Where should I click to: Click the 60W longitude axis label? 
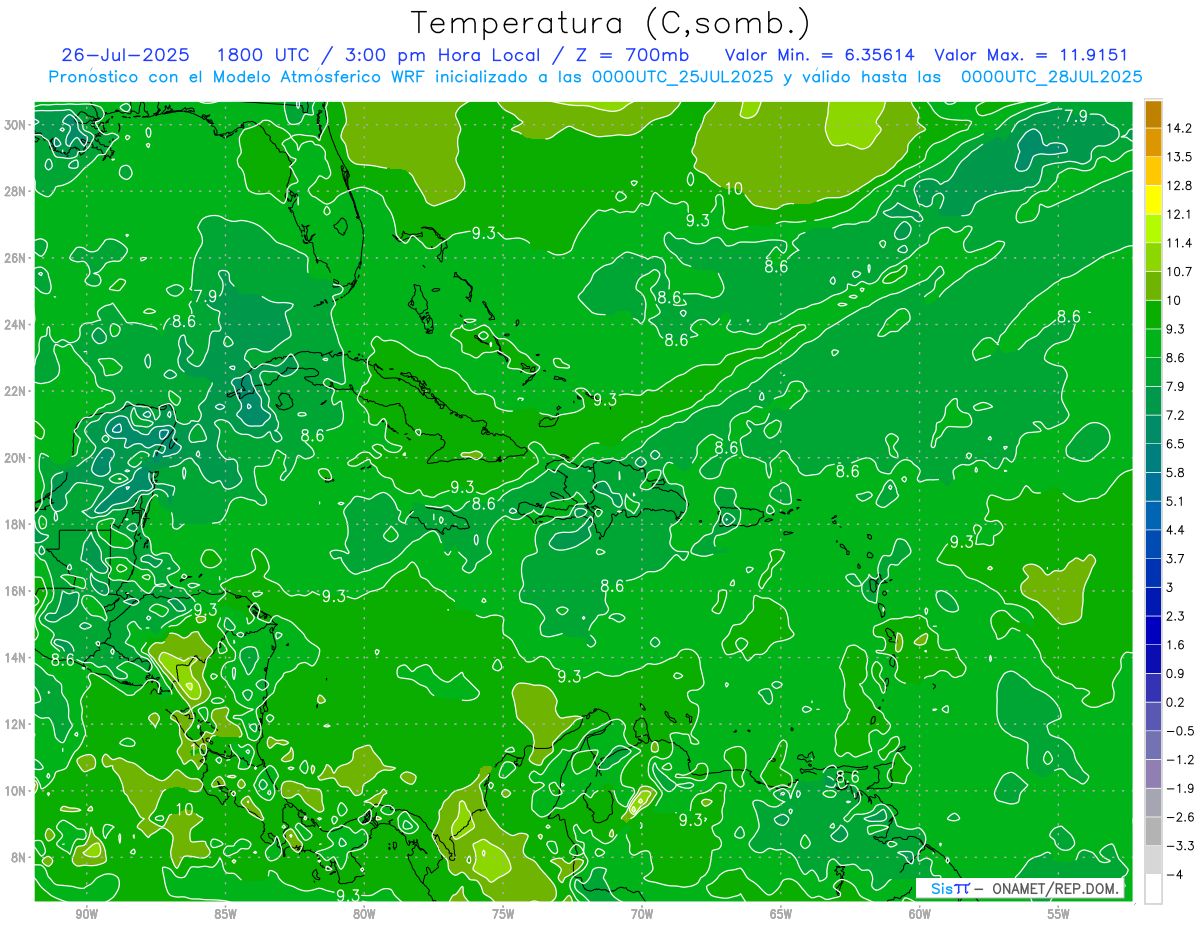(920, 914)
